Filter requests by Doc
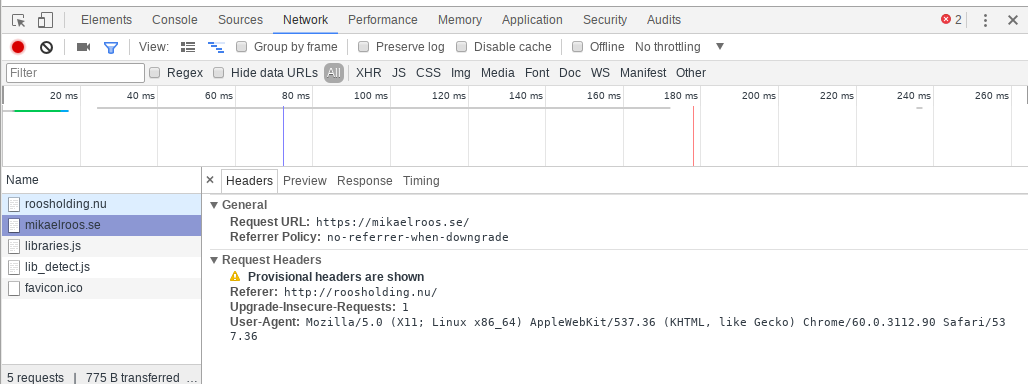 [x=570, y=73]
